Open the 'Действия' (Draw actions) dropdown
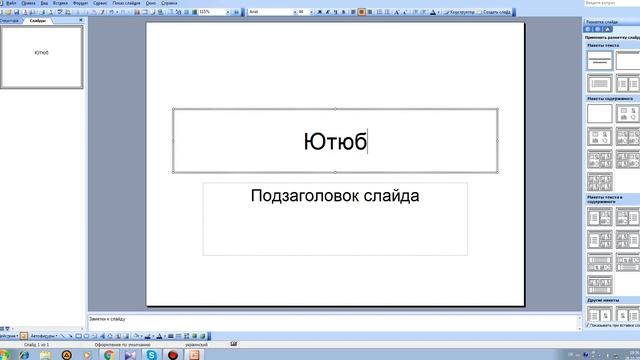 pyautogui.click(x=9, y=336)
